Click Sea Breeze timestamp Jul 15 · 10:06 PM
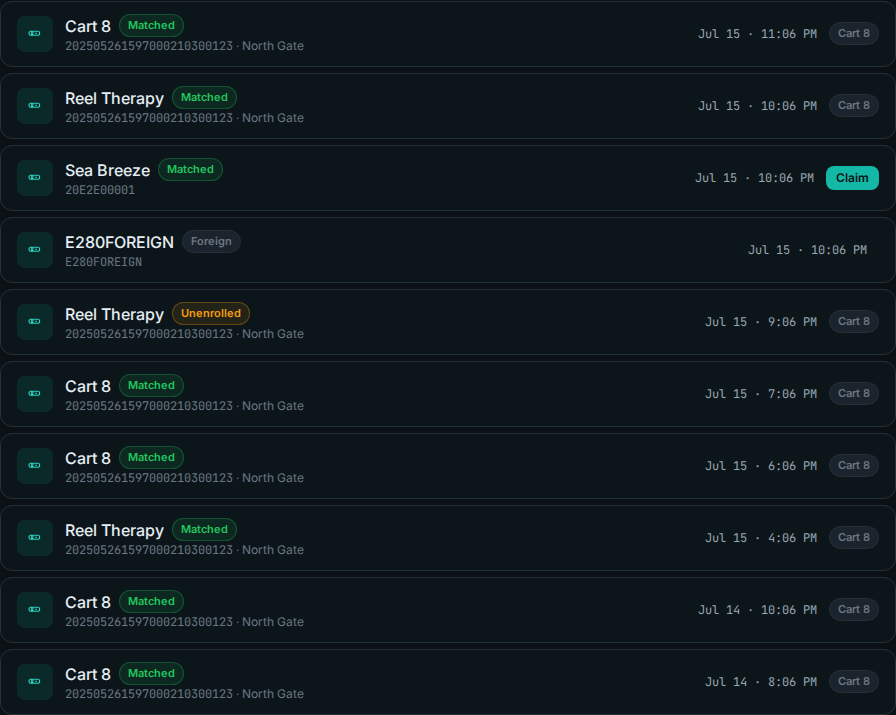Image resolution: width=896 pixels, height=715 pixels. pos(755,178)
